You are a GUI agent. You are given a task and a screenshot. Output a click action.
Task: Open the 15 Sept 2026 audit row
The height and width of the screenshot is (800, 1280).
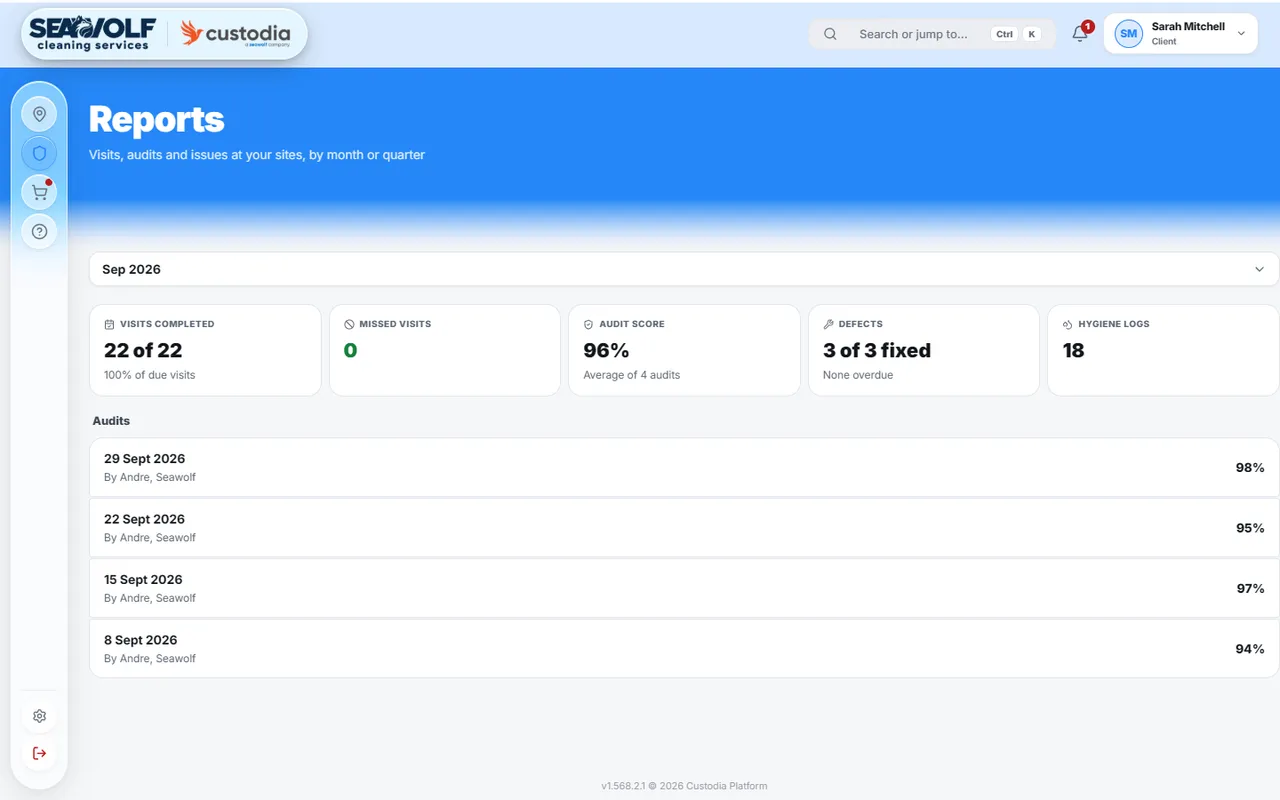pos(684,588)
